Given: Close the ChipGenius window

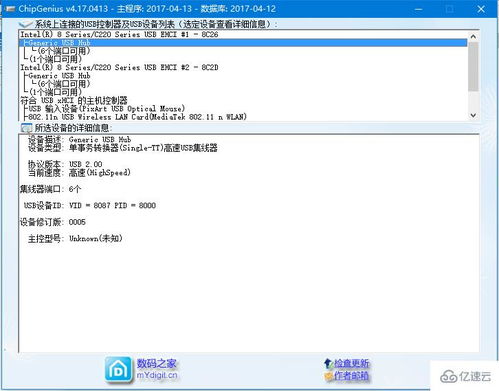Looking at the screenshot, I should tap(481, 9).
